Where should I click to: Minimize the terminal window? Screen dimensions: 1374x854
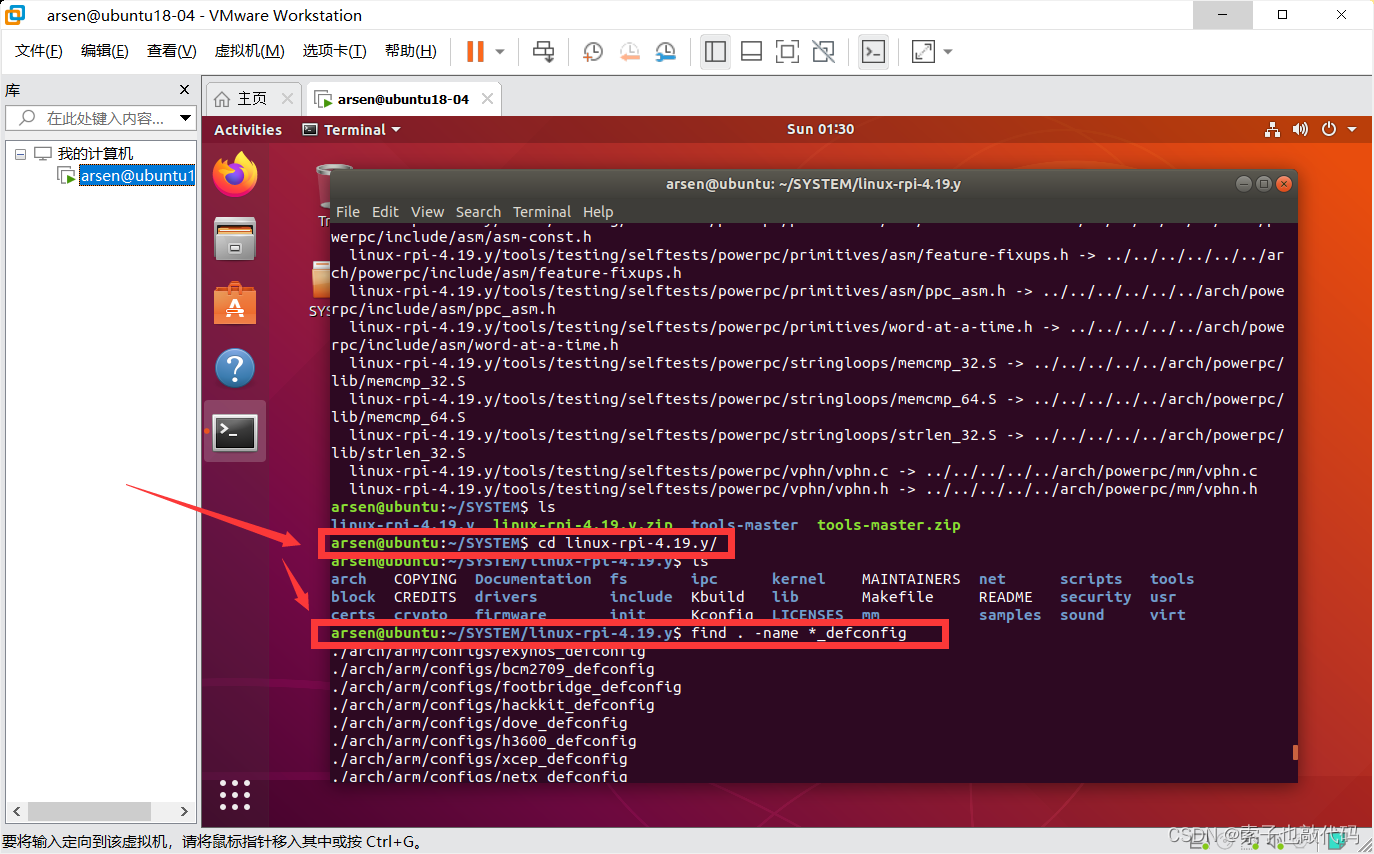(1243, 184)
